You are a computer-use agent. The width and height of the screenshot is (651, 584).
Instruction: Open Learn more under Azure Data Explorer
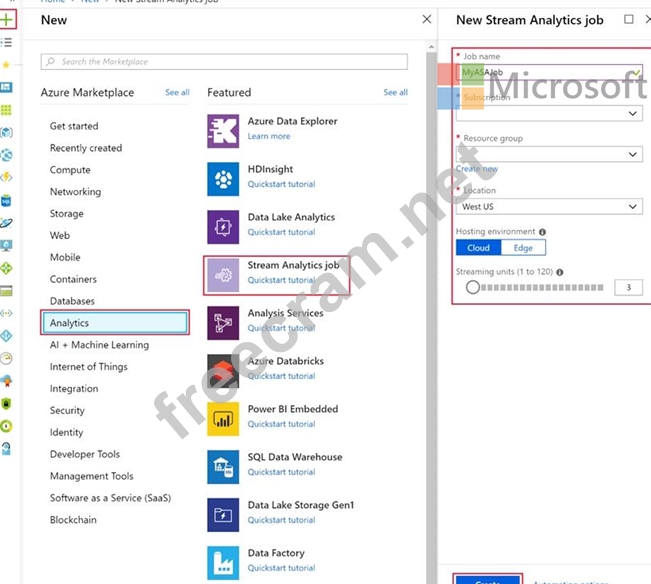(269, 136)
